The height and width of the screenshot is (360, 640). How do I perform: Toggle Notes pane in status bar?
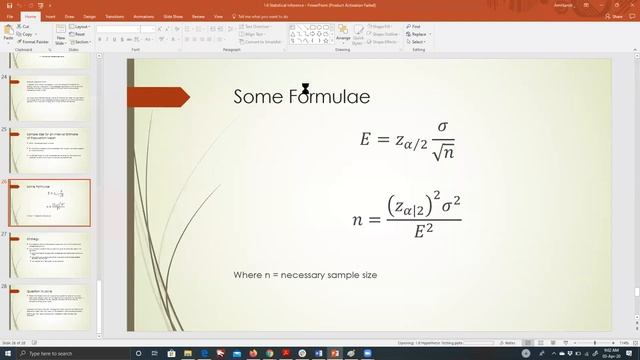tap(508, 343)
